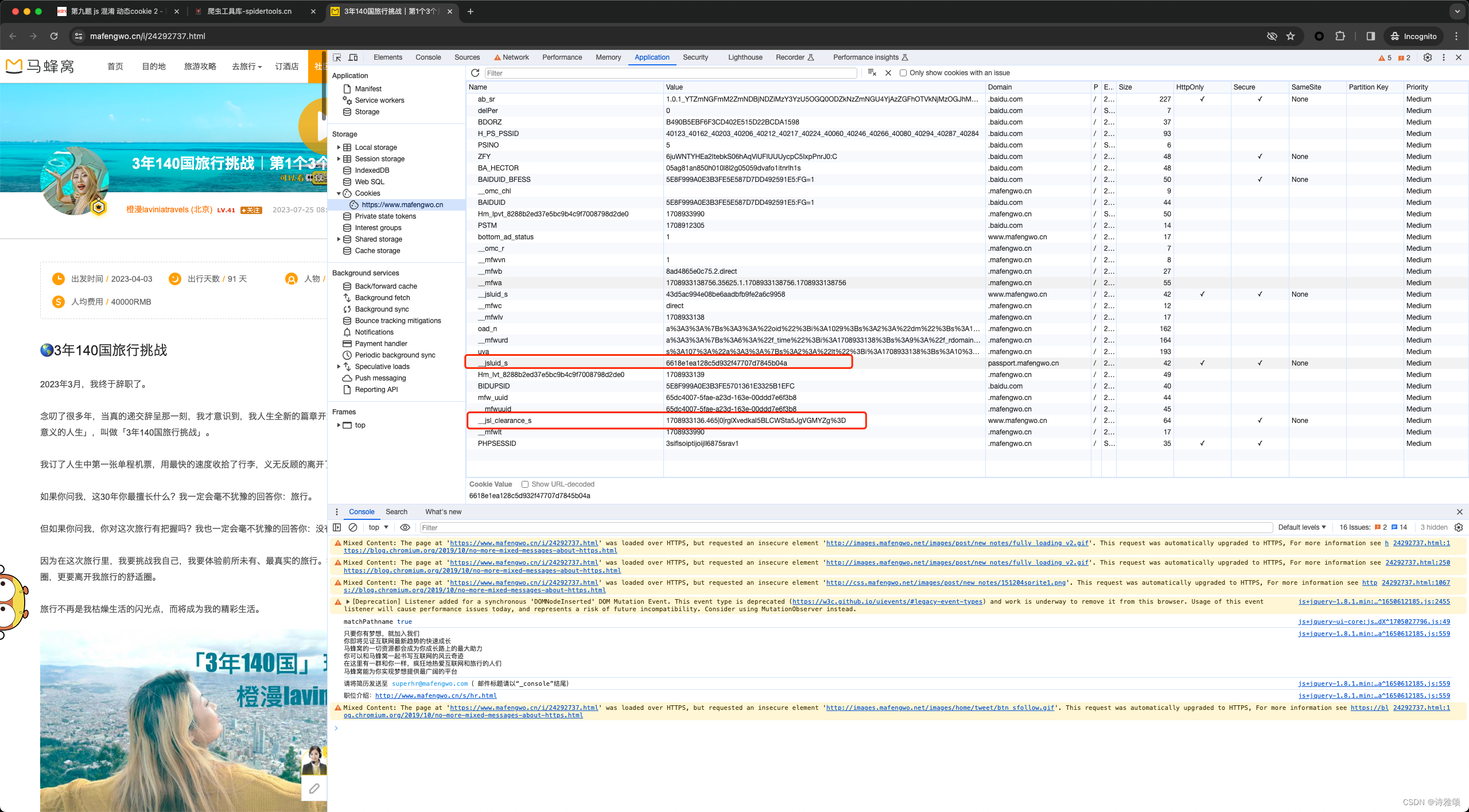Click the warnings count indicator
The height and width of the screenshot is (812, 1469).
pyautogui.click(x=1385, y=57)
